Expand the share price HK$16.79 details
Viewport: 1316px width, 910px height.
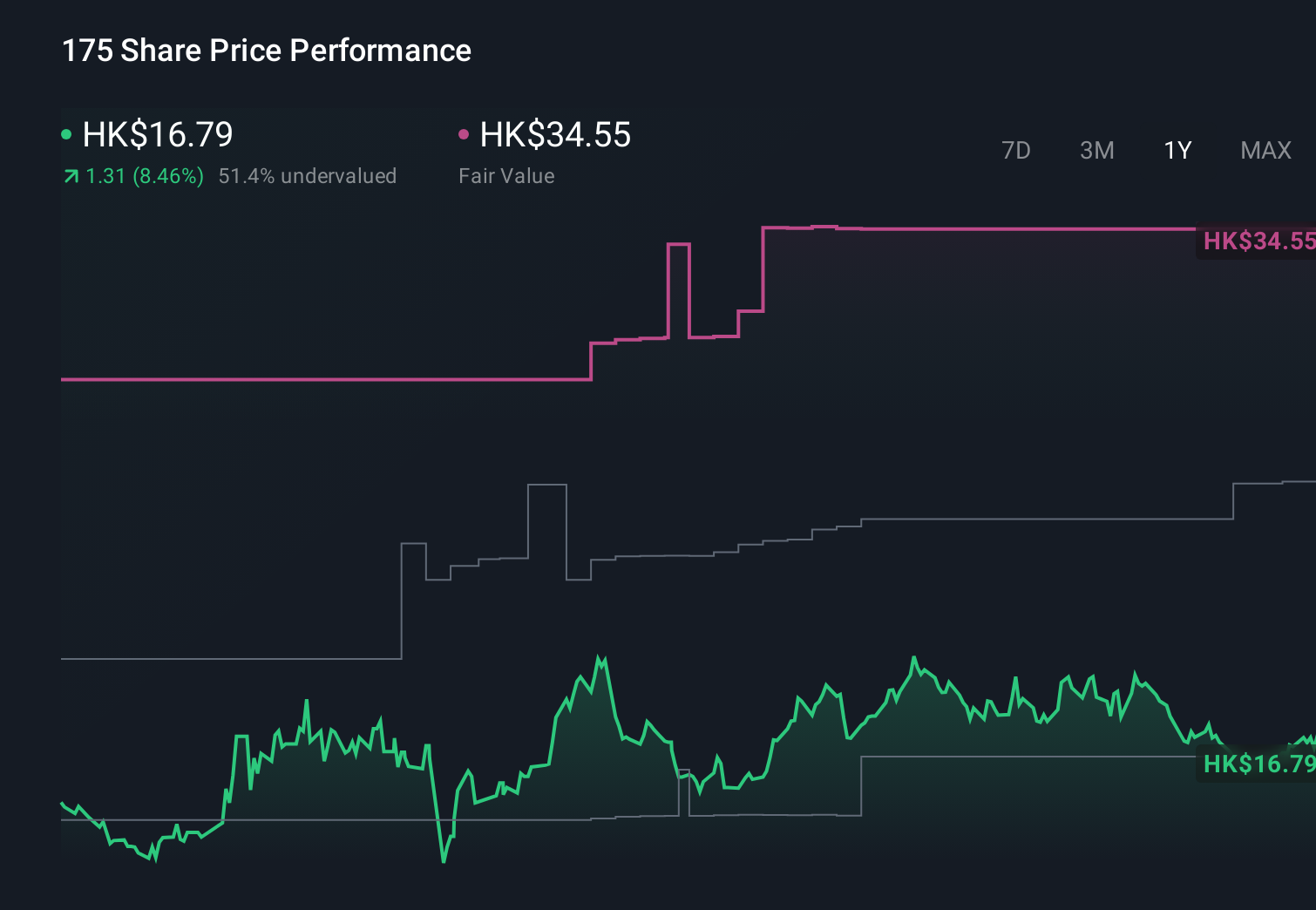[156, 135]
